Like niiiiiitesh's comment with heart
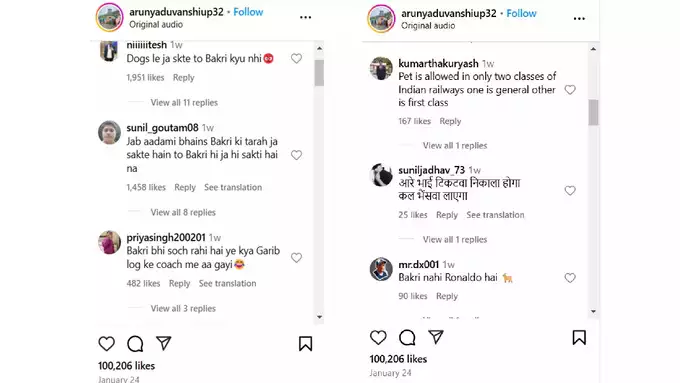Viewport: 680px width, 383px height. [x=296, y=59]
